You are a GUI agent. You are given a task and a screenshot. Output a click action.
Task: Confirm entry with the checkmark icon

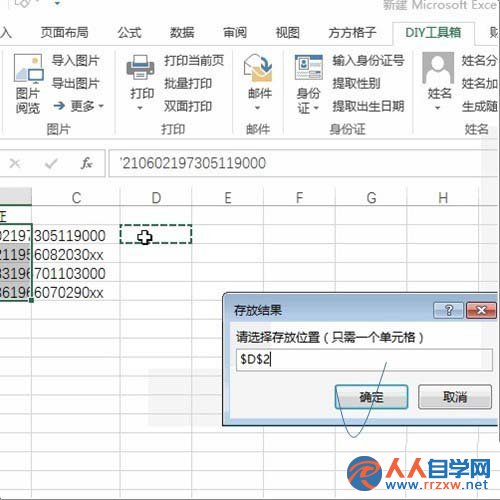(x=51, y=163)
